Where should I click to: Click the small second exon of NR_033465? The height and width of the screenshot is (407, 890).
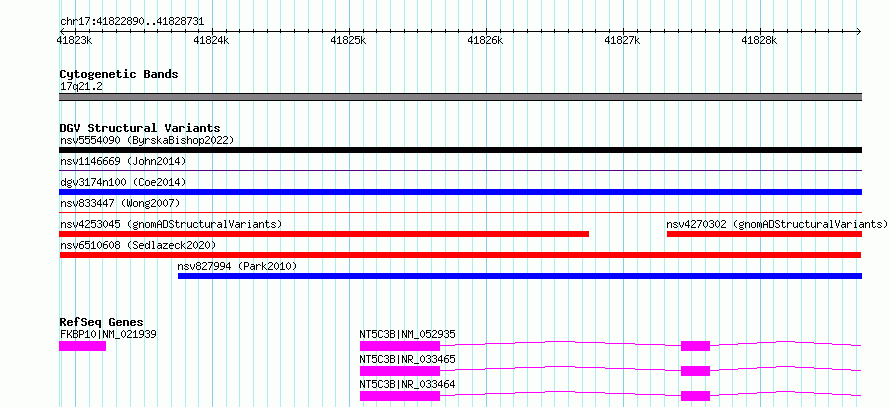pyautogui.click(x=695, y=371)
